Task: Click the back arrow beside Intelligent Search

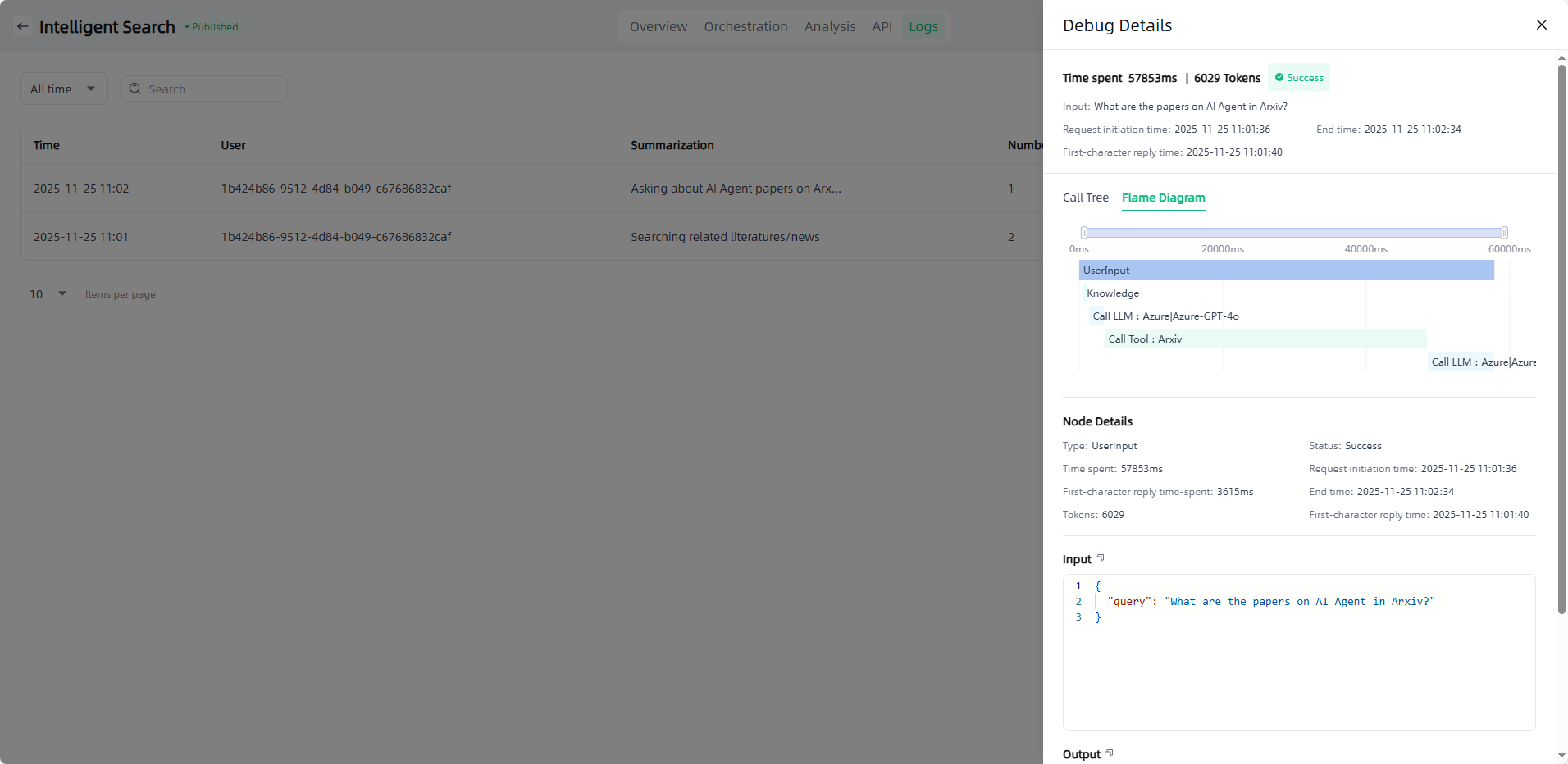Action: [x=23, y=26]
